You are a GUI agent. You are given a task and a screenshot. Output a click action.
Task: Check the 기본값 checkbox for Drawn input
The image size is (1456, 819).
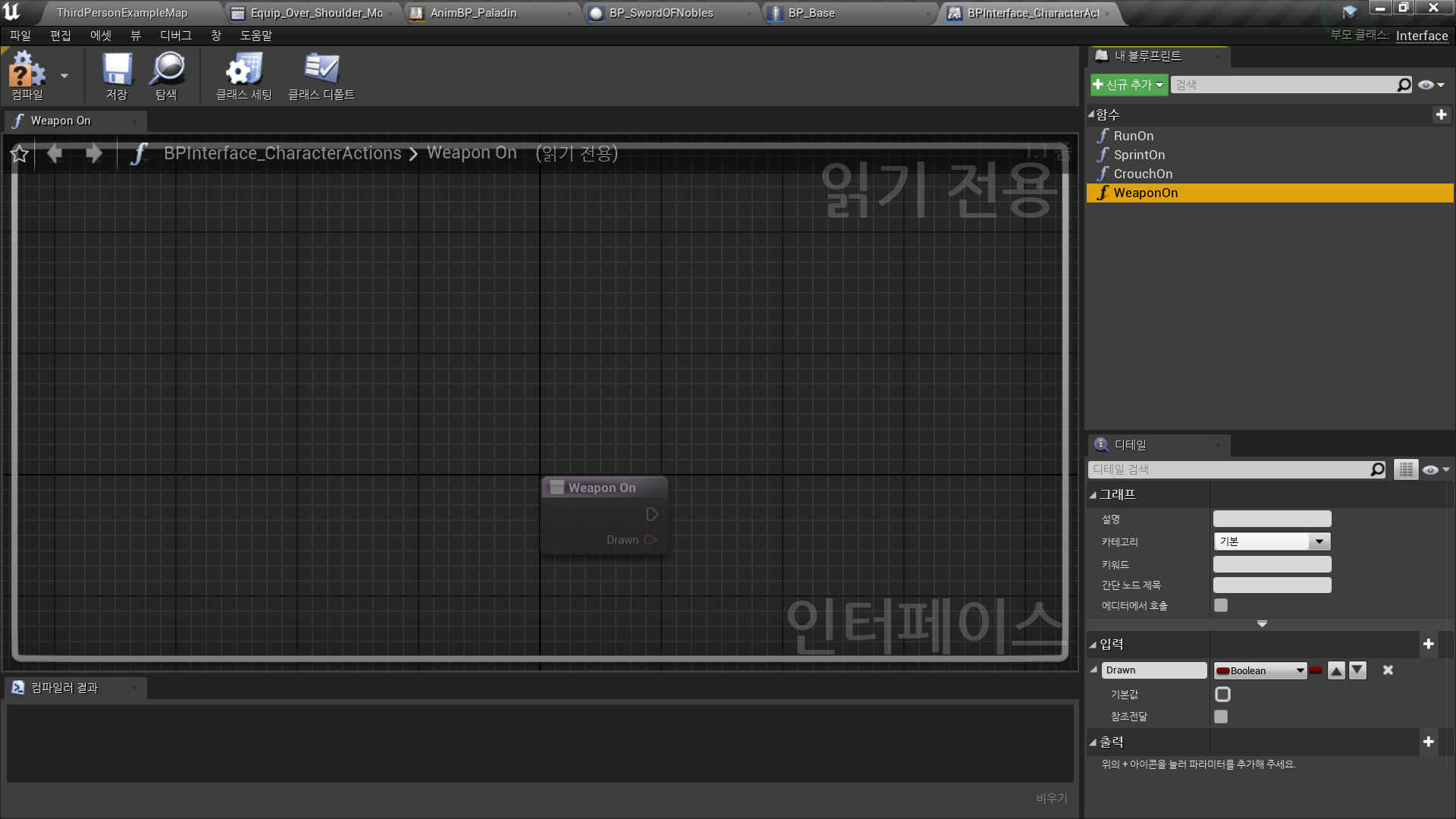[1222, 694]
